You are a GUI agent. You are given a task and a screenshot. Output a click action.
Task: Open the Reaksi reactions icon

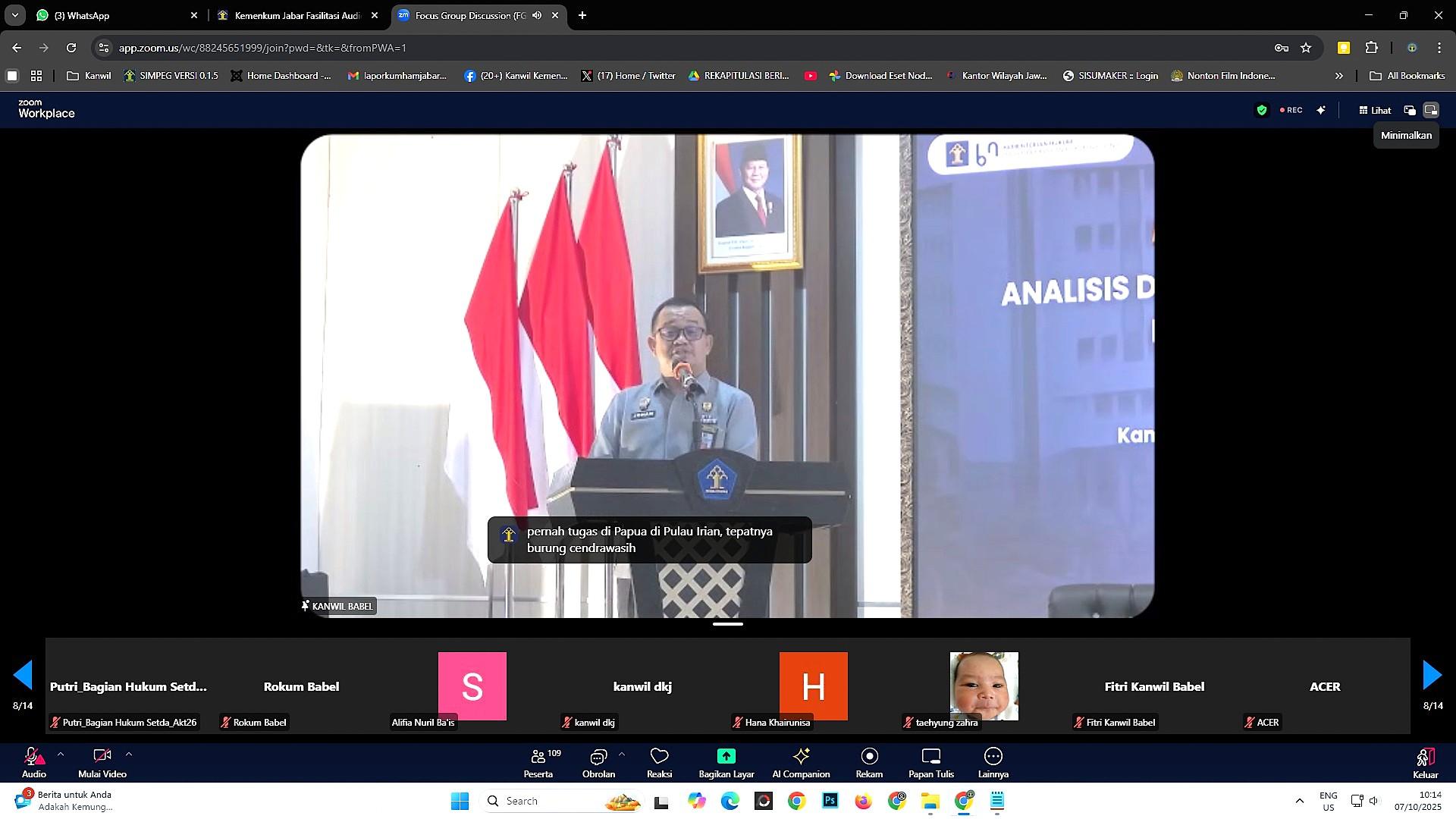point(659,761)
